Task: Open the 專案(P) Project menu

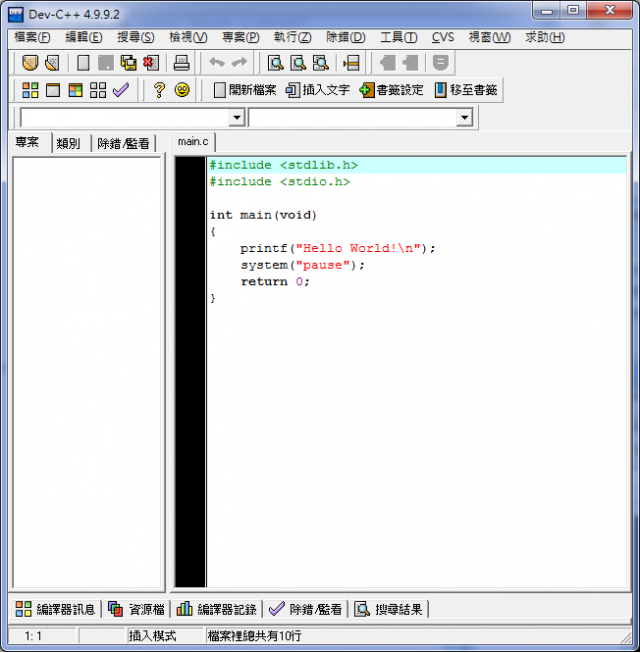Action: (241, 37)
